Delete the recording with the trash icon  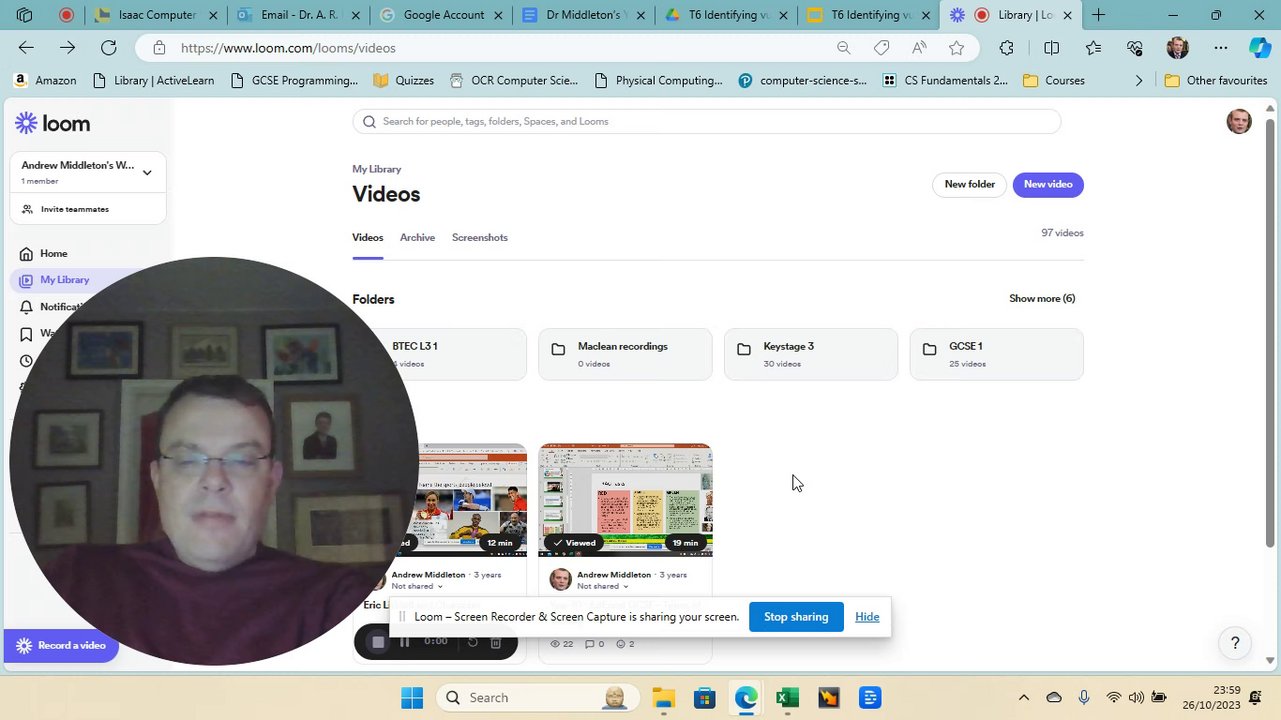point(495,642)
